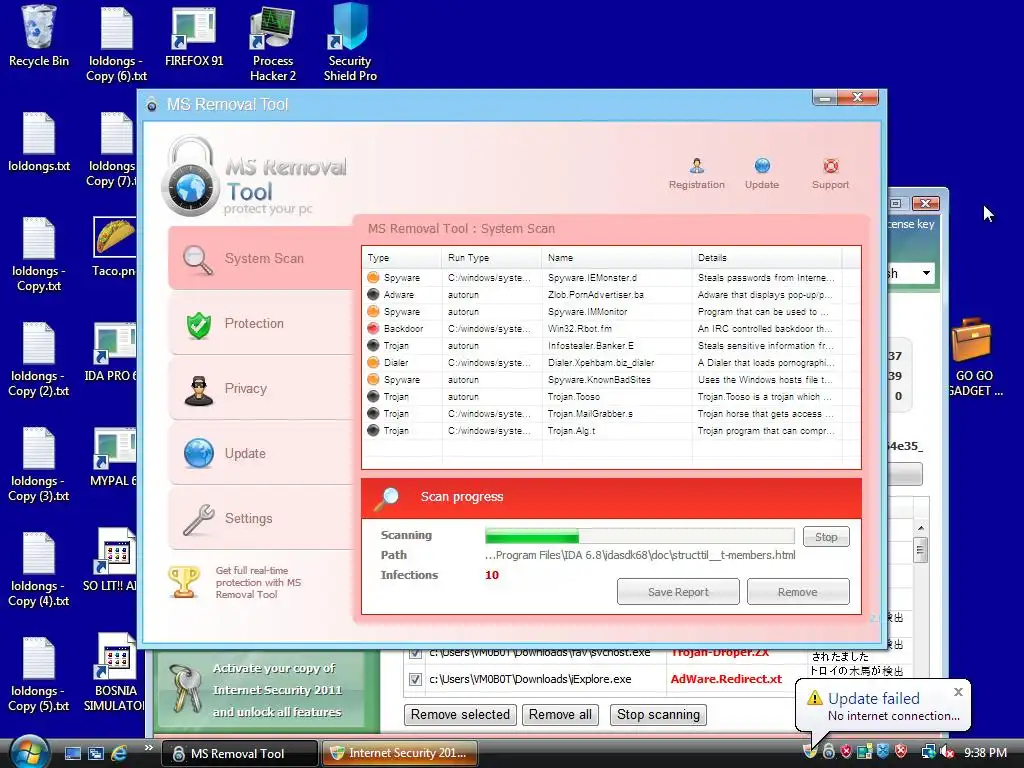The width and height of the screenshot is (1024, 768).
Task: Open the loldongs - Copy (5).txt file
Action: coord(39,675)
